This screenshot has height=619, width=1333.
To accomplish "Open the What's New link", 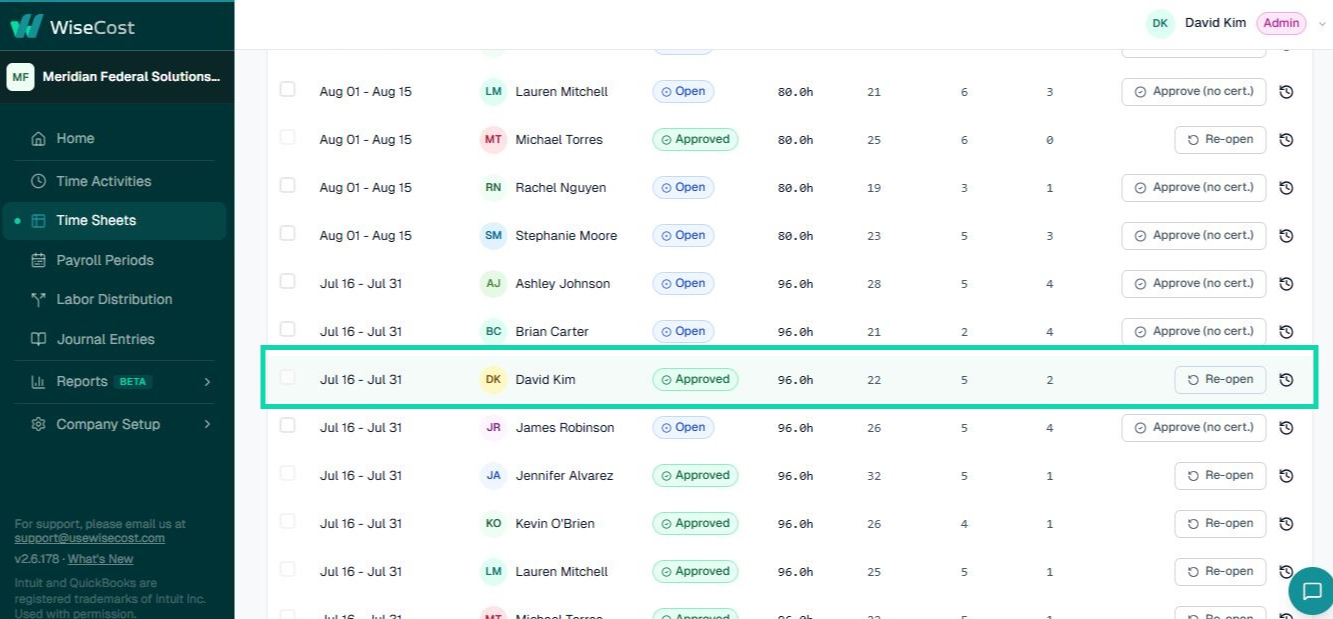I will click(100, 559).
